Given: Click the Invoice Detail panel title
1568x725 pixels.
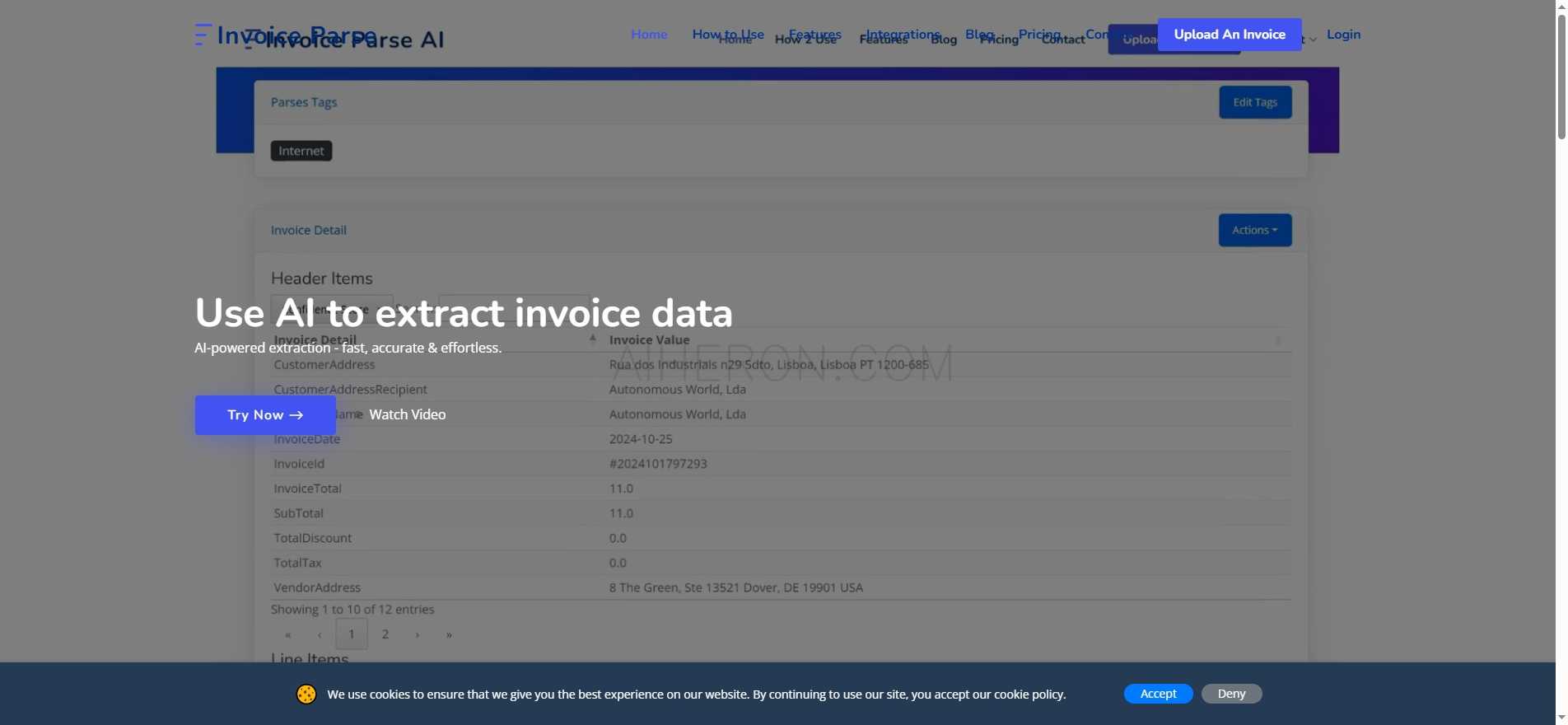Looking at the screenshot, I should tap(309, 230).
